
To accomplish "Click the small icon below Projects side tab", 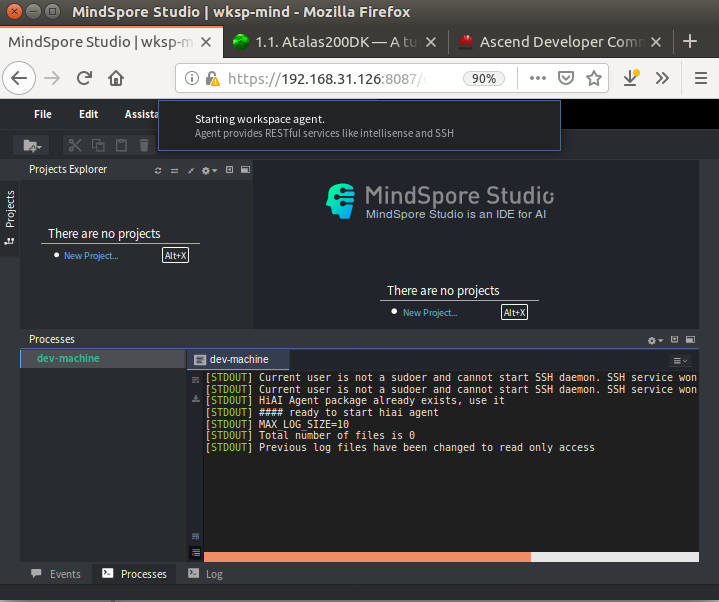I will point(10,241).
